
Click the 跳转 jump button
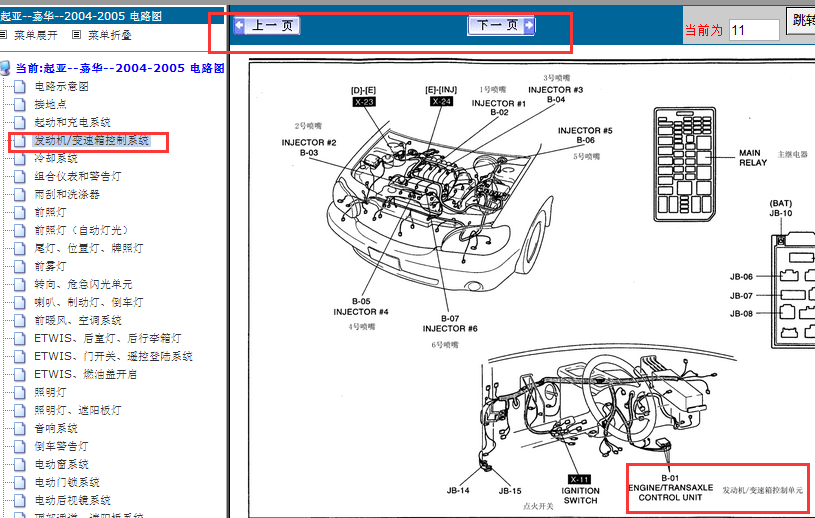[801, 21]
